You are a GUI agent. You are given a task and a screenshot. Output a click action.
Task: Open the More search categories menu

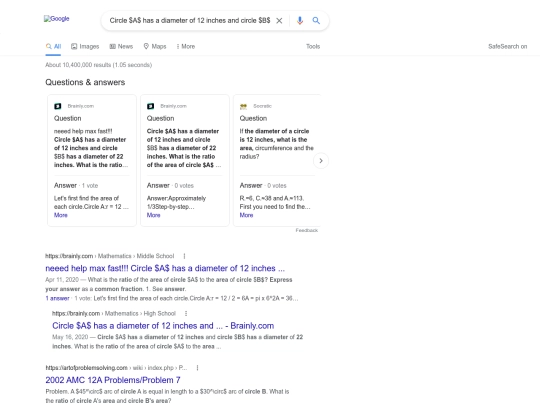tap(186, 46)
